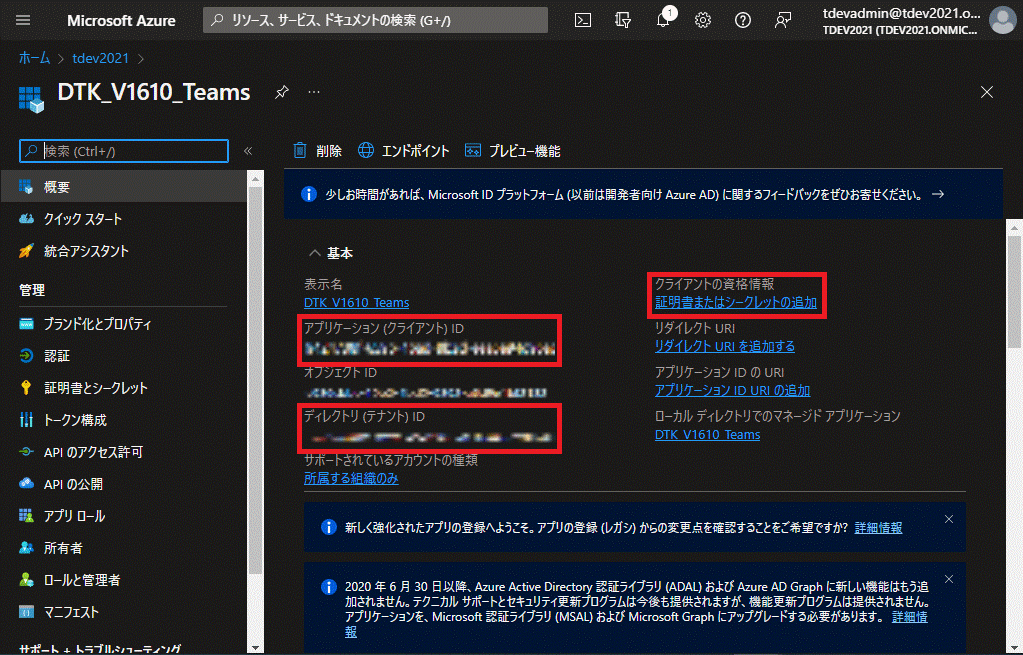Click the エンドポイント toolbar button
1023x655 pixels.
coord(404,151)
